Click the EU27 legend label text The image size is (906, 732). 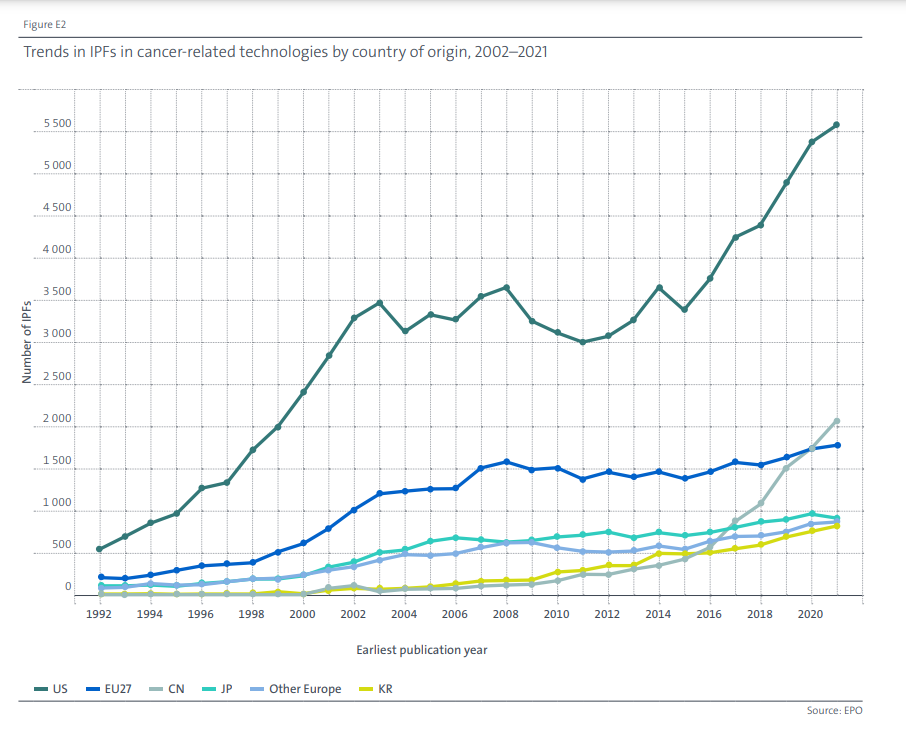click(x=118, y=689)
